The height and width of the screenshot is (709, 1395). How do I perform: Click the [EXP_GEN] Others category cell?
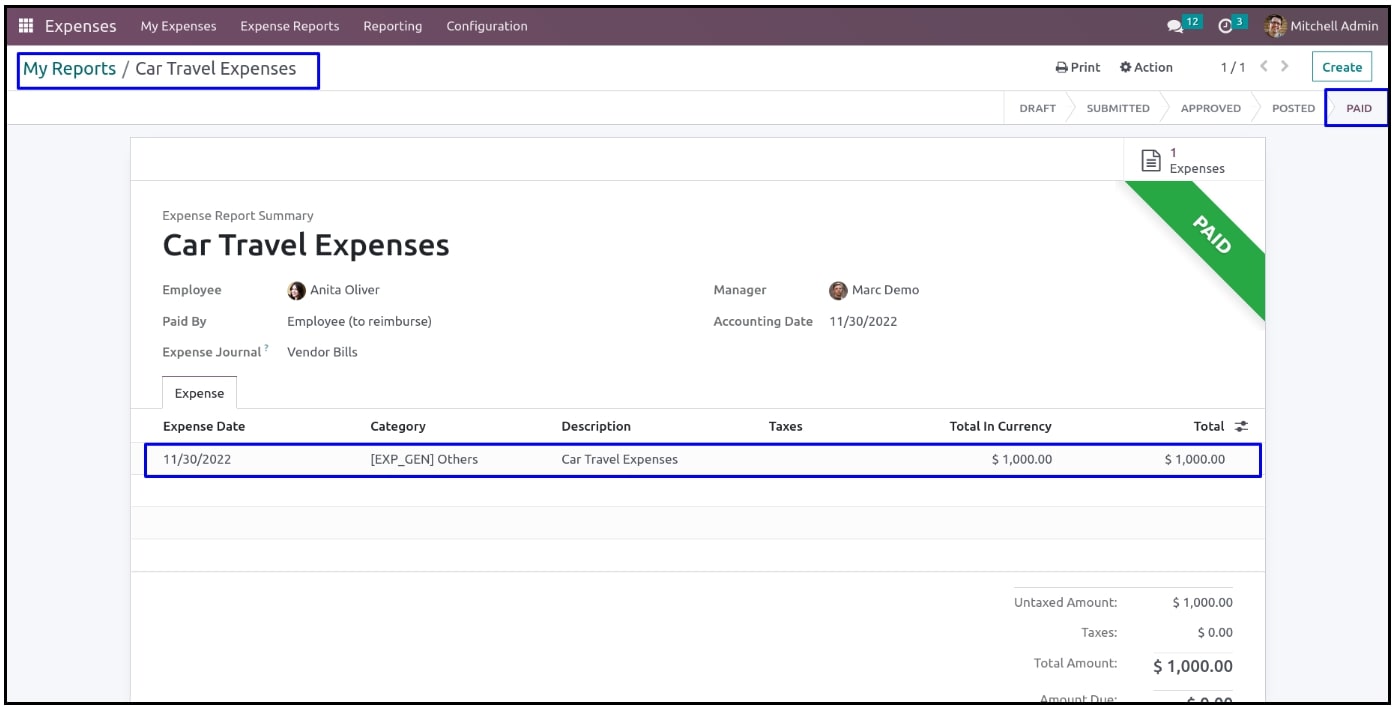tap(424, 459)
